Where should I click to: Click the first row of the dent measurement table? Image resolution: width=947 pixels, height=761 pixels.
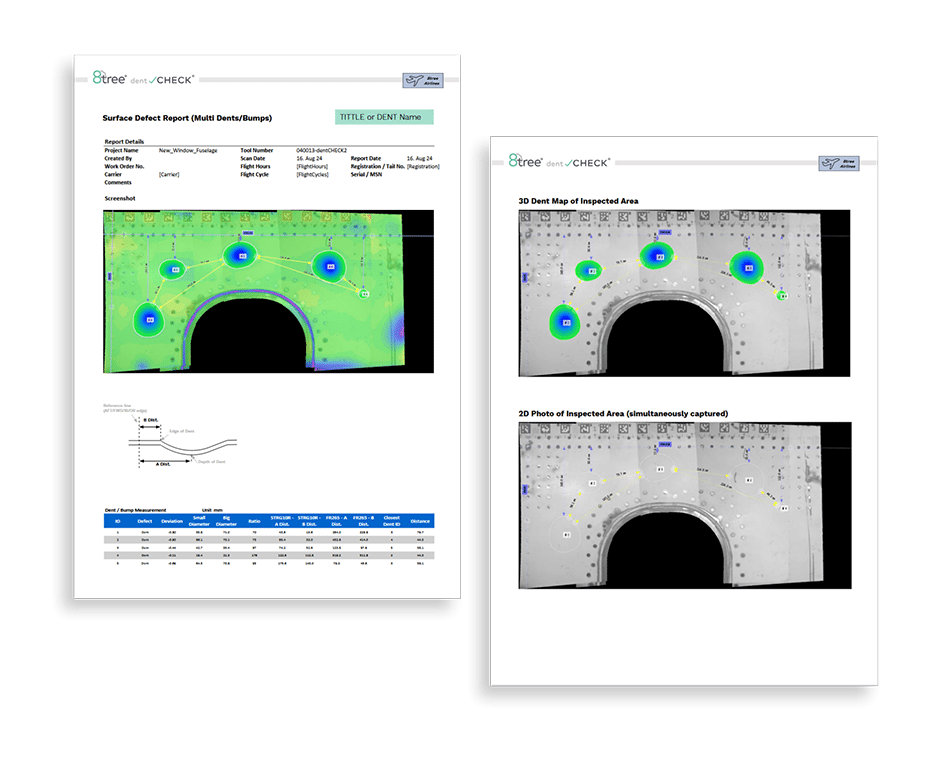pos(269,533)
